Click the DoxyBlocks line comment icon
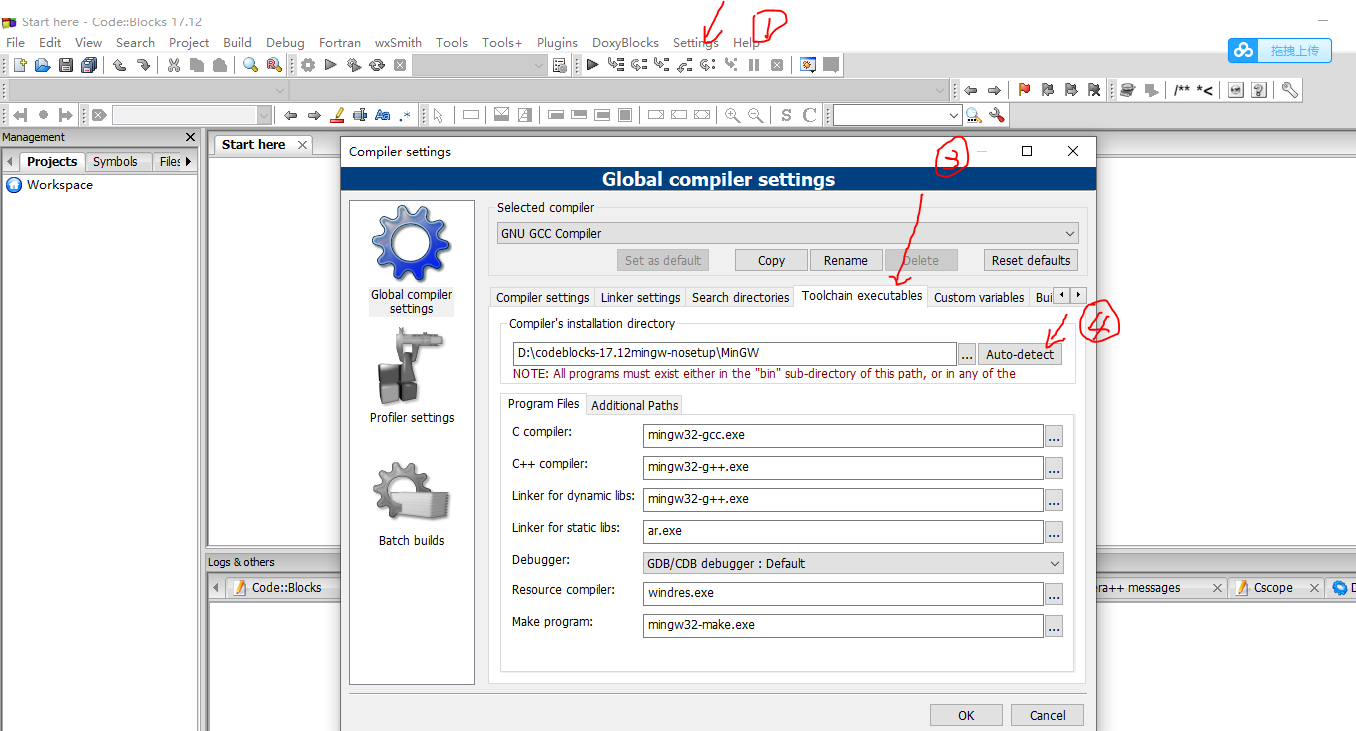1356x731 pixels. coord(1205,90)
